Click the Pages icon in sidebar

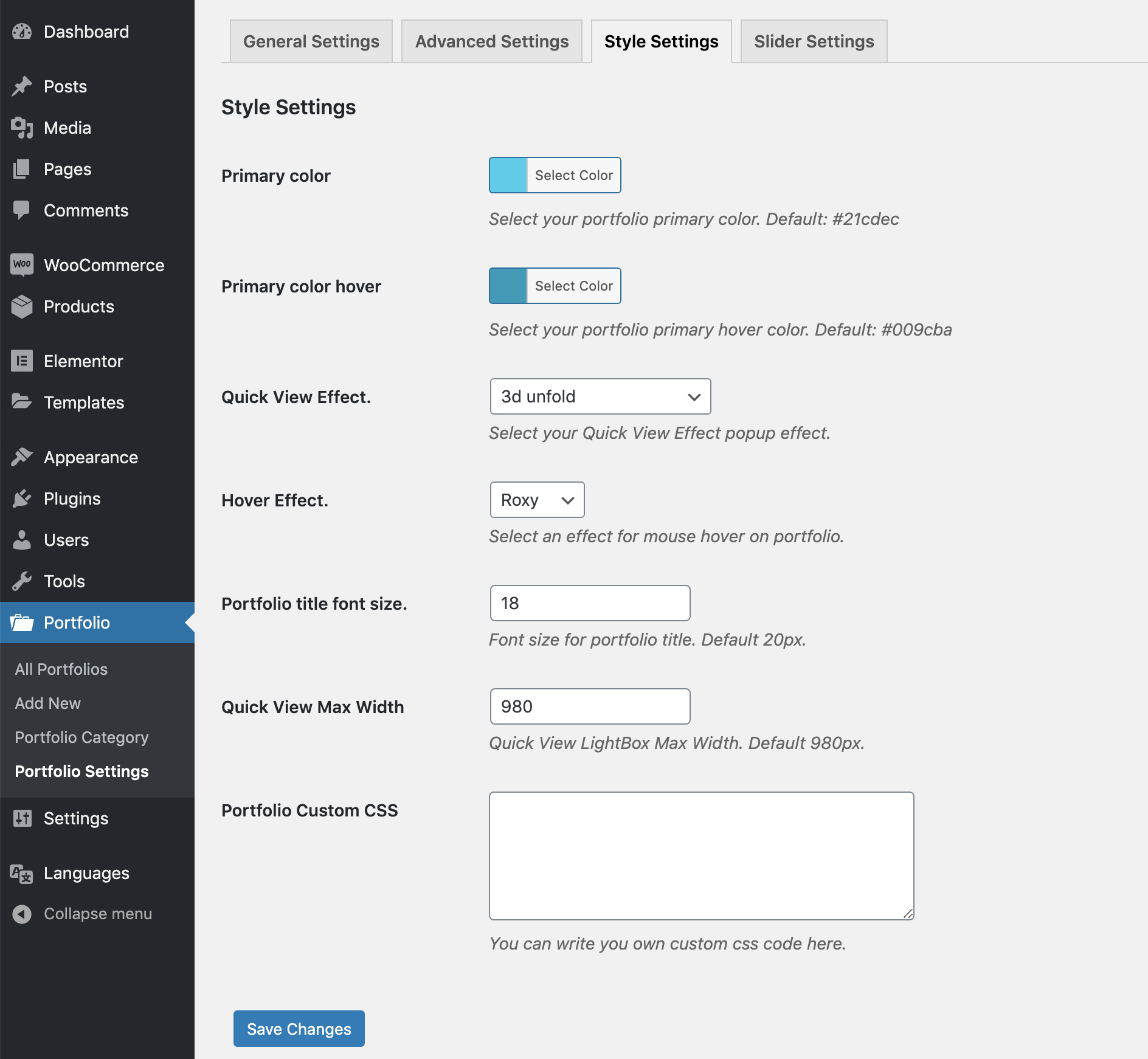point(22,169)
